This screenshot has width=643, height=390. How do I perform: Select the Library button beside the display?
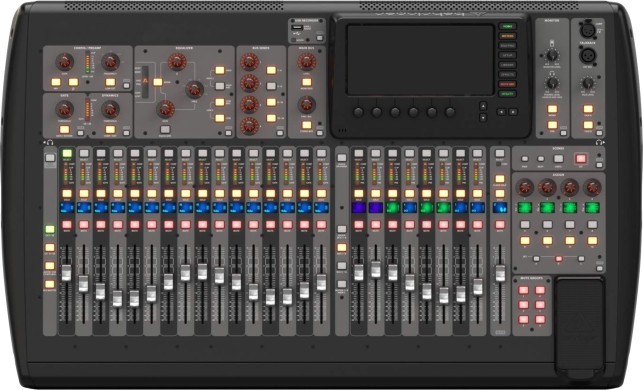507,65
